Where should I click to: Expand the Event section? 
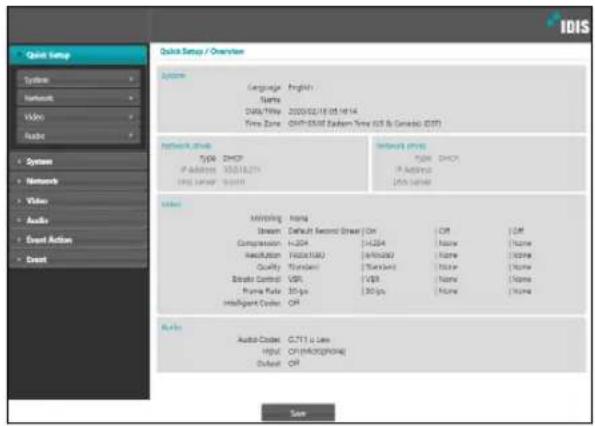(78, 259)
